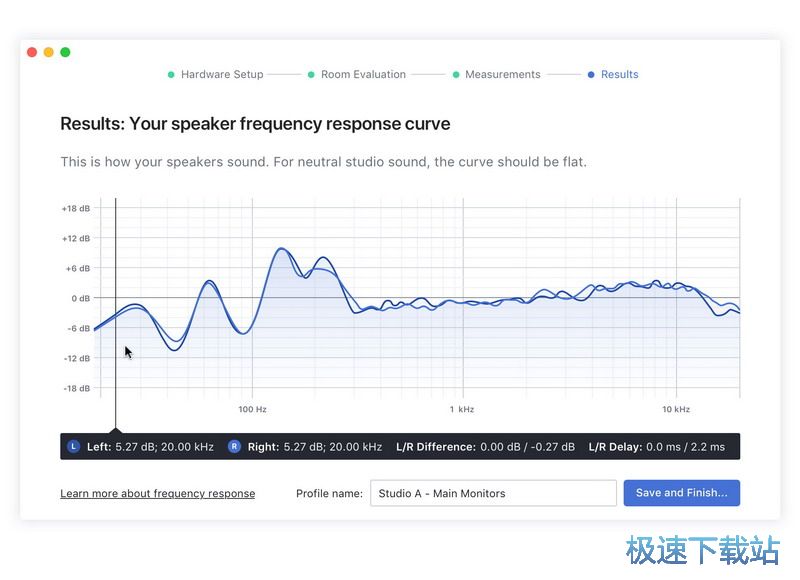
Task: Click the blue L left channel badge
Action: [x=73, y=447]
